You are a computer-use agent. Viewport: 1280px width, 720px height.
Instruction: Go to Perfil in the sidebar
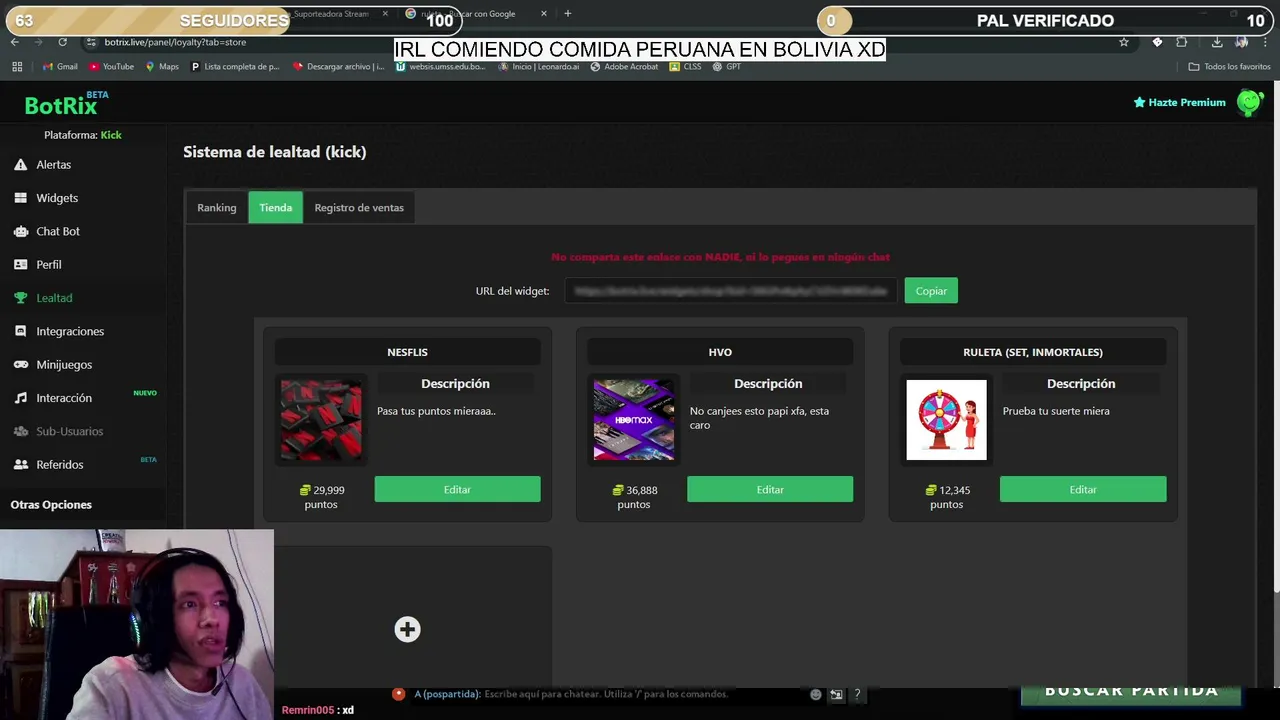(48, 265)
